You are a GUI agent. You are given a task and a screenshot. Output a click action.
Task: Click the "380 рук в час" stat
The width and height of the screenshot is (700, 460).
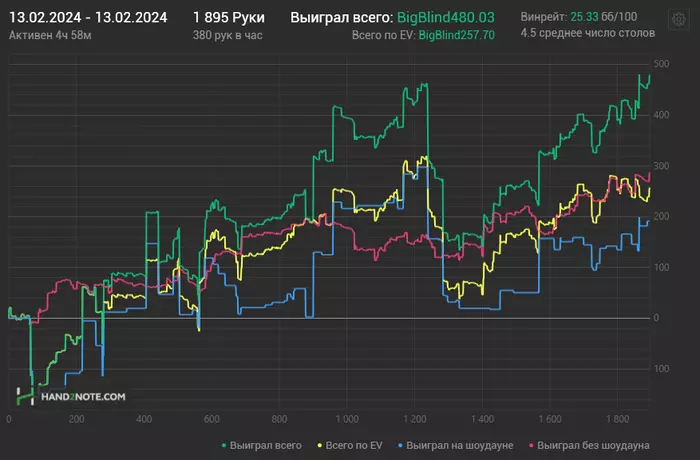(228, 35)
